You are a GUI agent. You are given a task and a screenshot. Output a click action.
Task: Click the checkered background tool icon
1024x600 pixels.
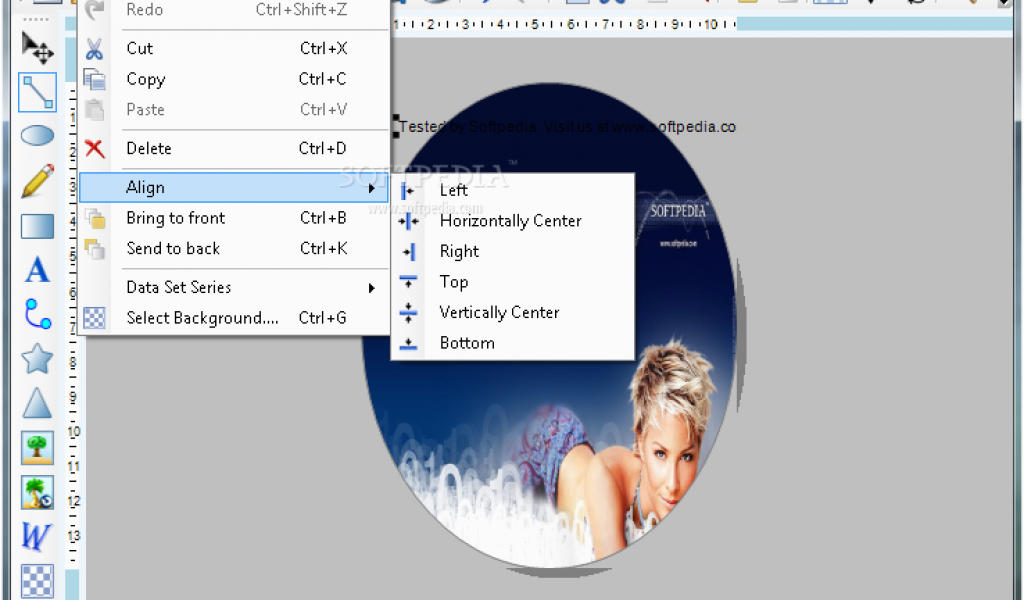pos(37,581)
